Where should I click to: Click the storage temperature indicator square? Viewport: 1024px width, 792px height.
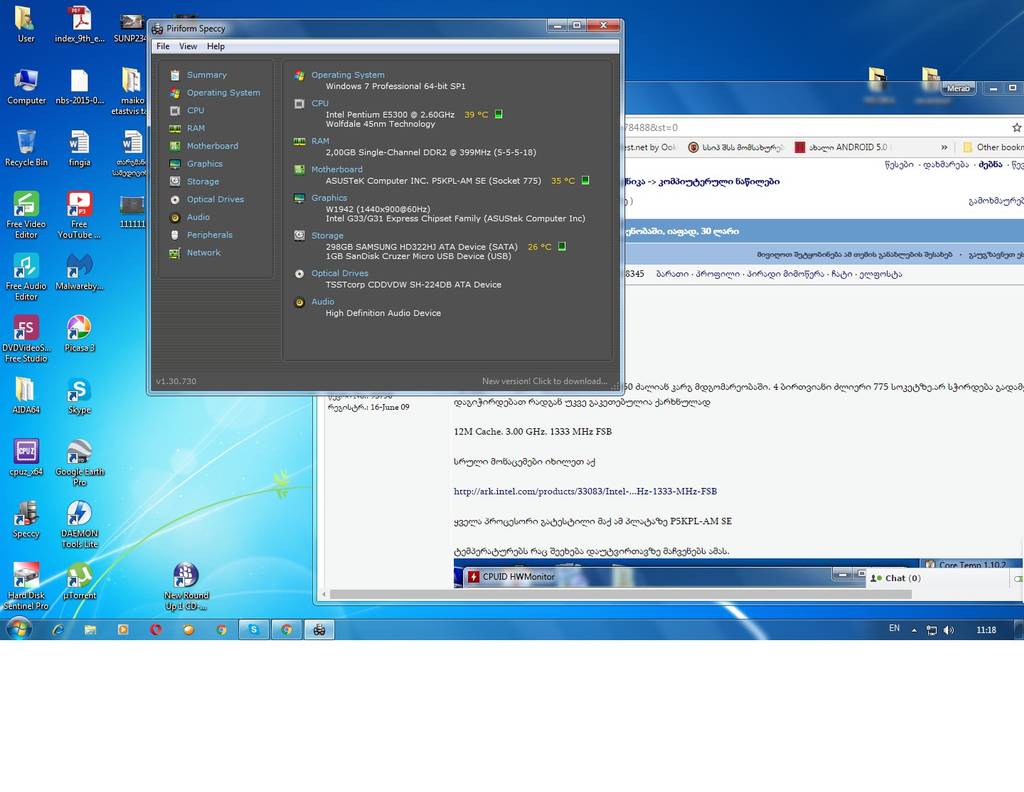[562, 247]
